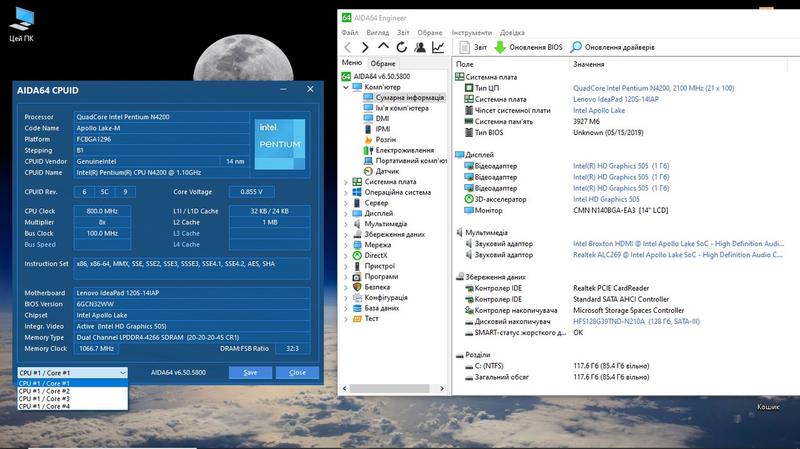Collapse the Комп'ютер tree node

pos(346,87)
